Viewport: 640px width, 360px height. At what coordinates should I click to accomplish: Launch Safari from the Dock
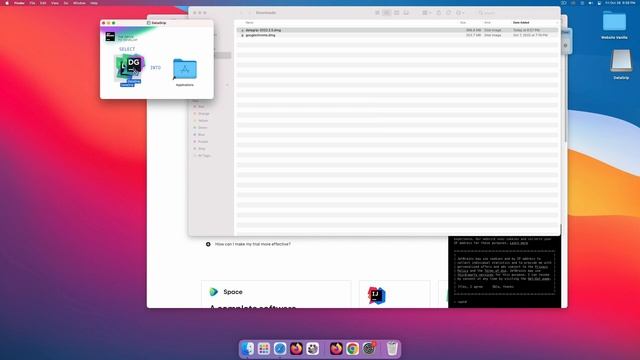(x=280, y=349)
